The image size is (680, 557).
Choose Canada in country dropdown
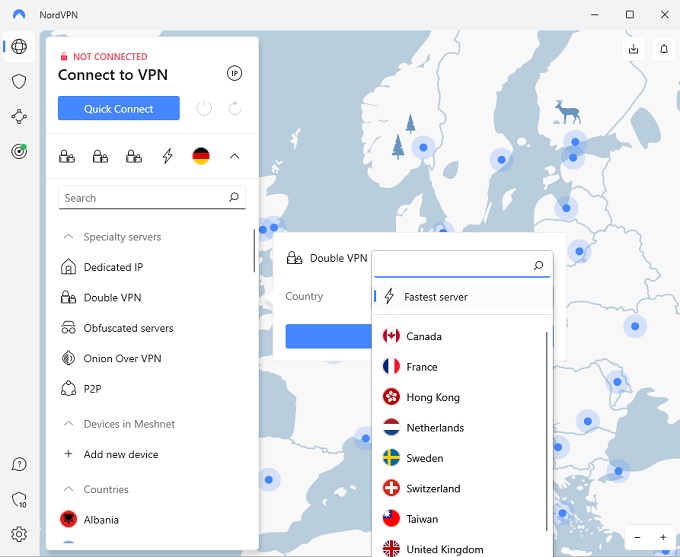tap(460, 336)
